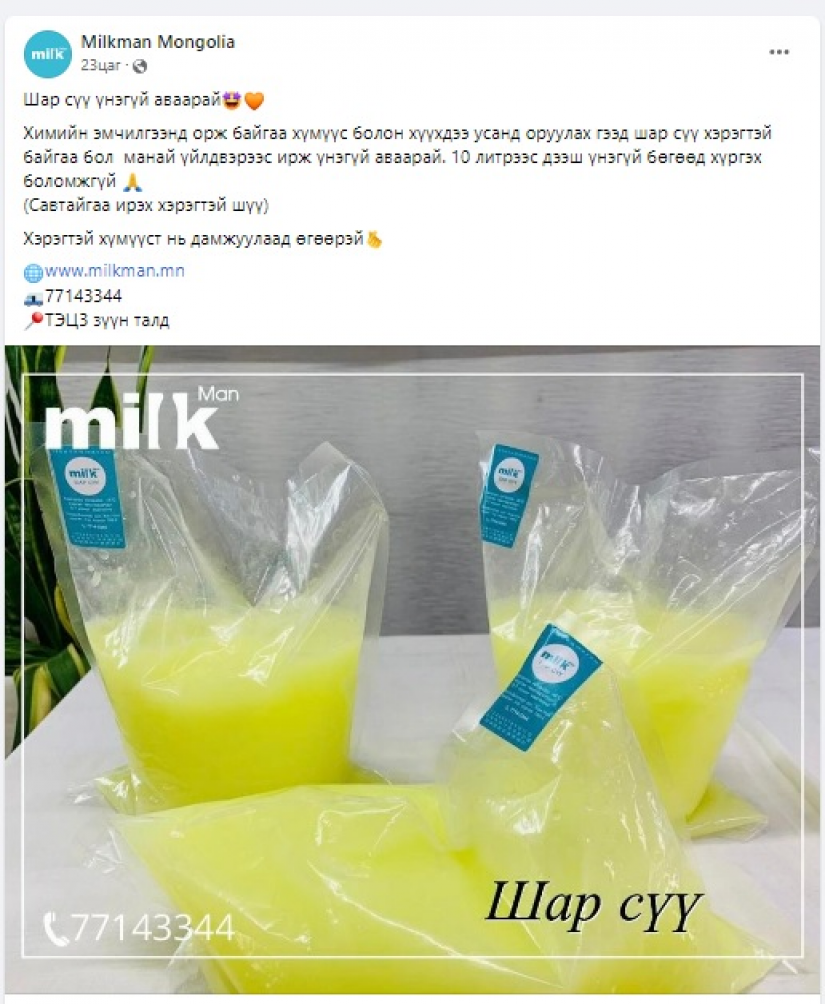Open the 23цаг post timestamp
The width and height of the screenshot is (825, 1004).
point(101,66)
